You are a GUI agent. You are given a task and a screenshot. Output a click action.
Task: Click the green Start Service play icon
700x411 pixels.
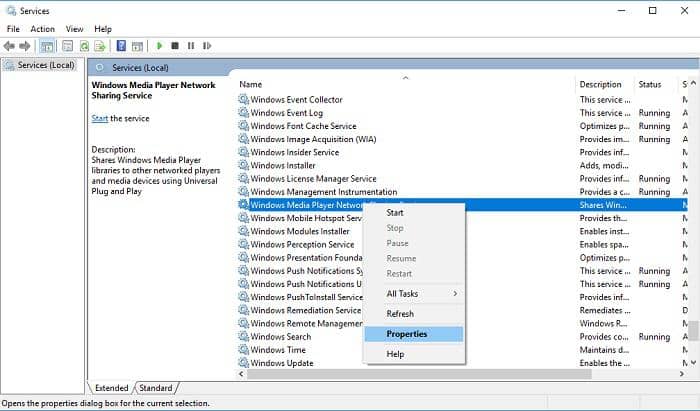pos(159,46)
